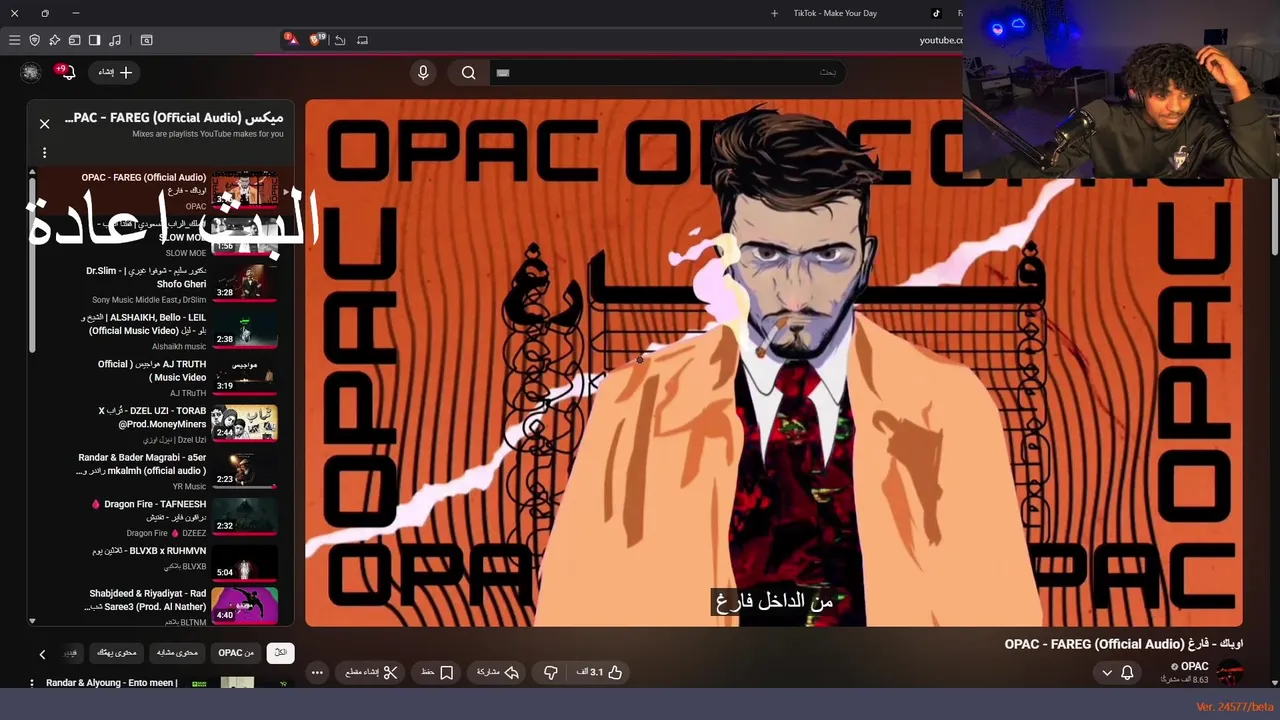Click the red triangle extension with badge
The height and width of the screenshot is (720, 1280).
[290, 39]
